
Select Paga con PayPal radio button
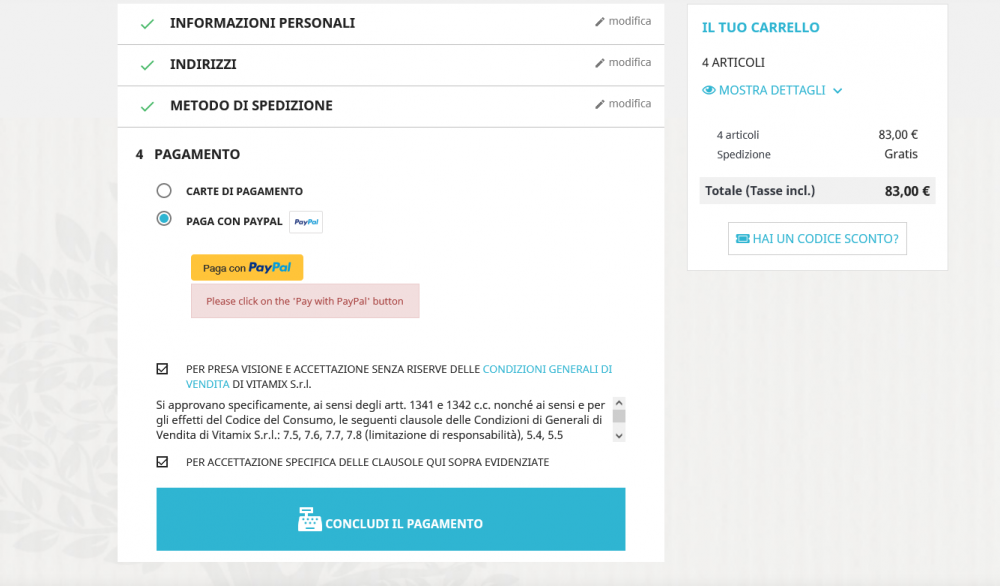[x=164, y=219]
